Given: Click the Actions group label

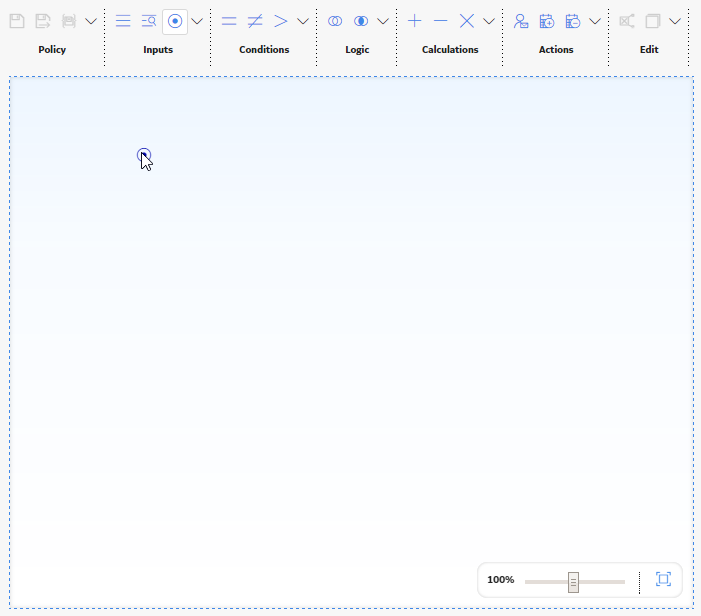Looking at the screenshot, I should [556, 50].
